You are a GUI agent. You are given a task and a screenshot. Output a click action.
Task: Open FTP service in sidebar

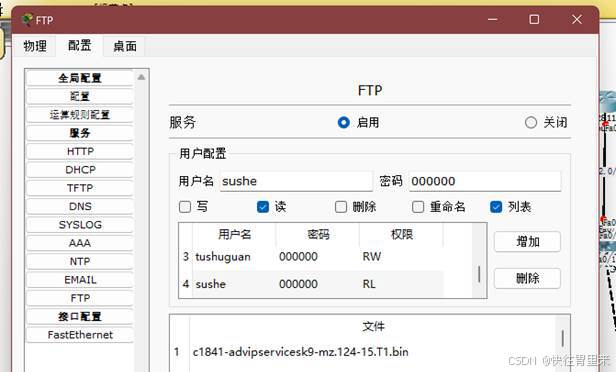80,298
